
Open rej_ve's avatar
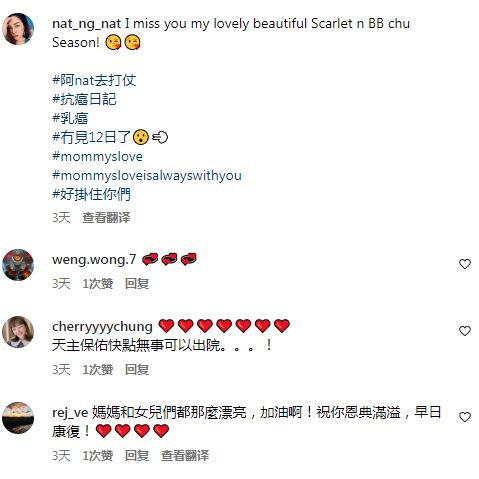tap(18, 418)
